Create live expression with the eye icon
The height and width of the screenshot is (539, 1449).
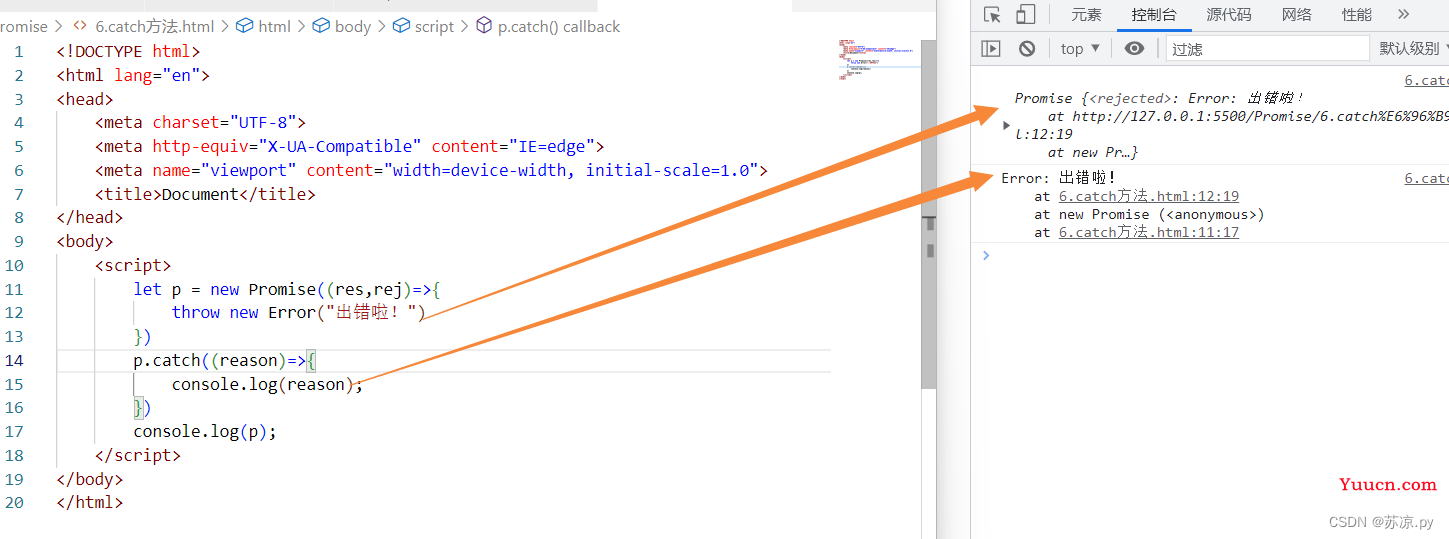point(1134,48)
